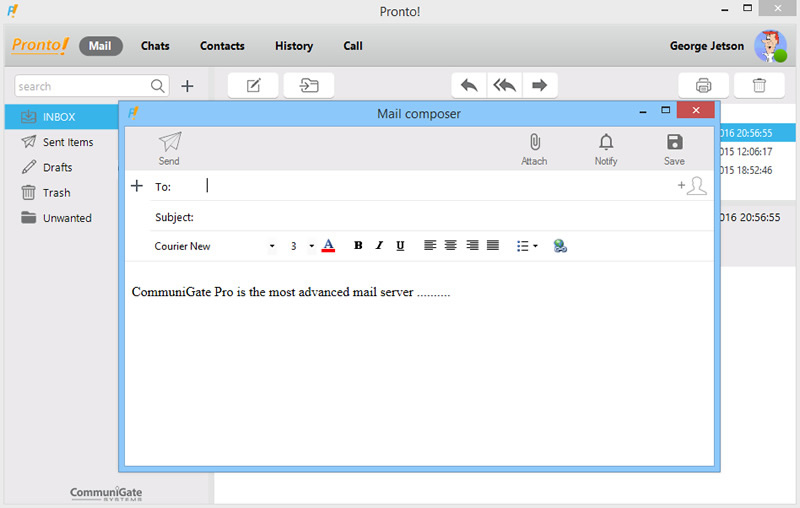Open the Sent Items folder
Screen dimensions: 800x508
click(x=62, y=142)
